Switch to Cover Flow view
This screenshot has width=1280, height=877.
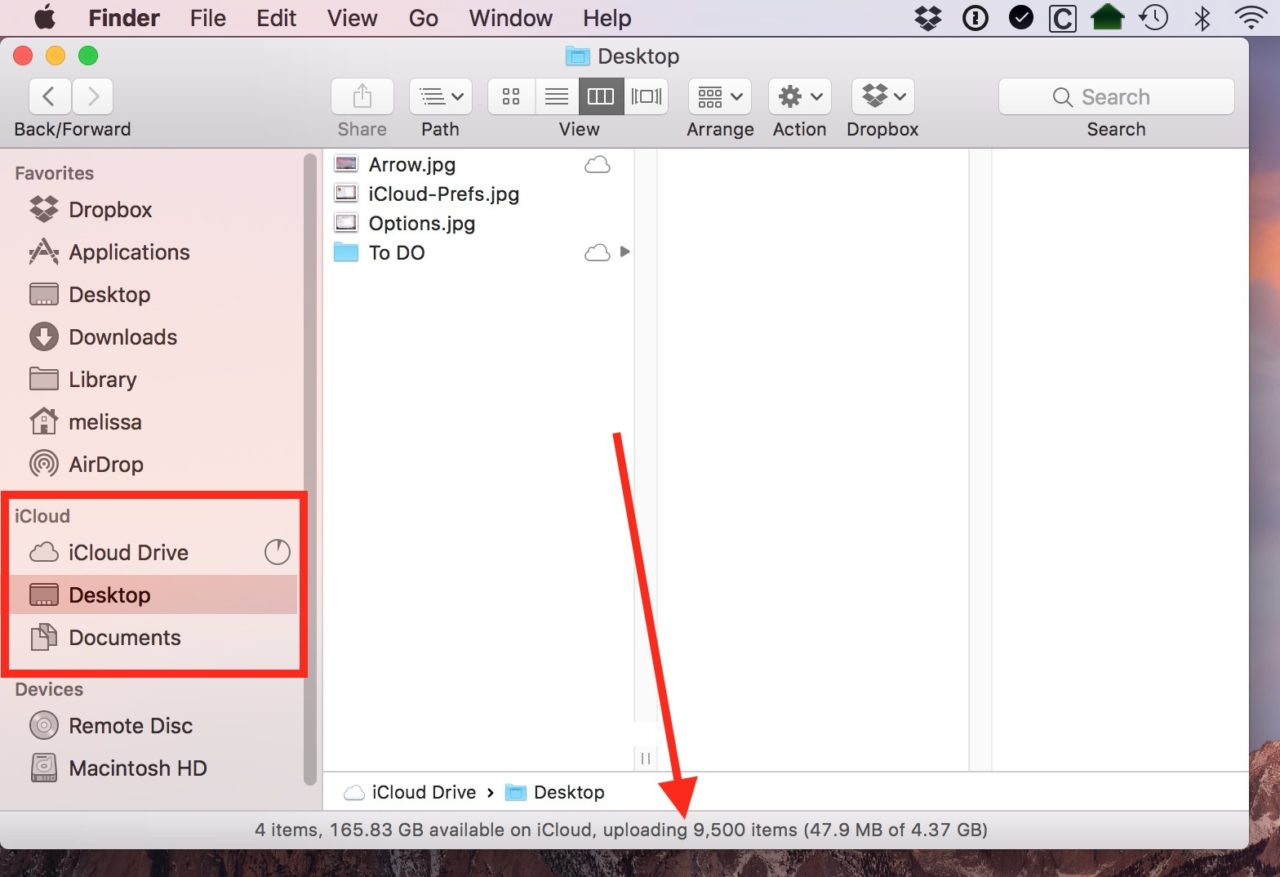pyautogui.click(x=646, y=97)
